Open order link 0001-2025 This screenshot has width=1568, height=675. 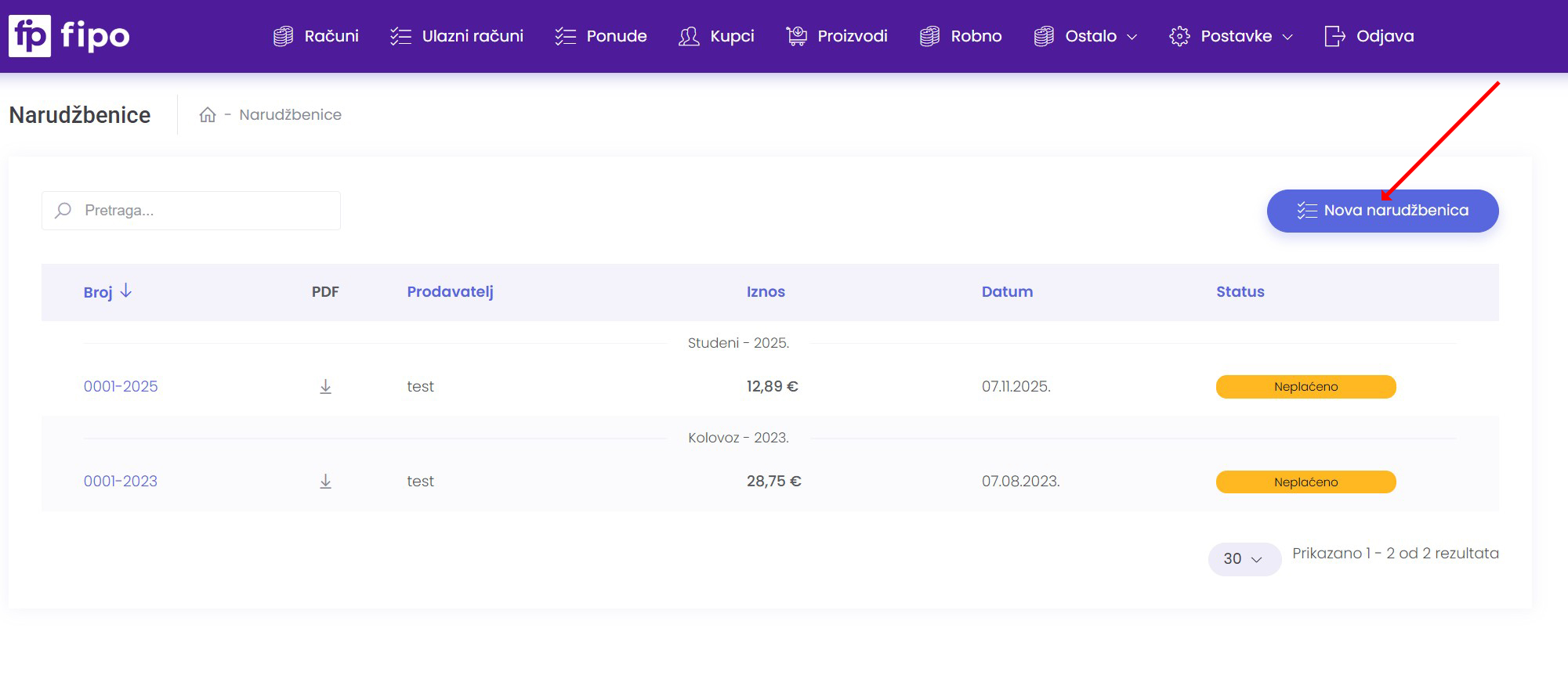[x=121, y=387]
